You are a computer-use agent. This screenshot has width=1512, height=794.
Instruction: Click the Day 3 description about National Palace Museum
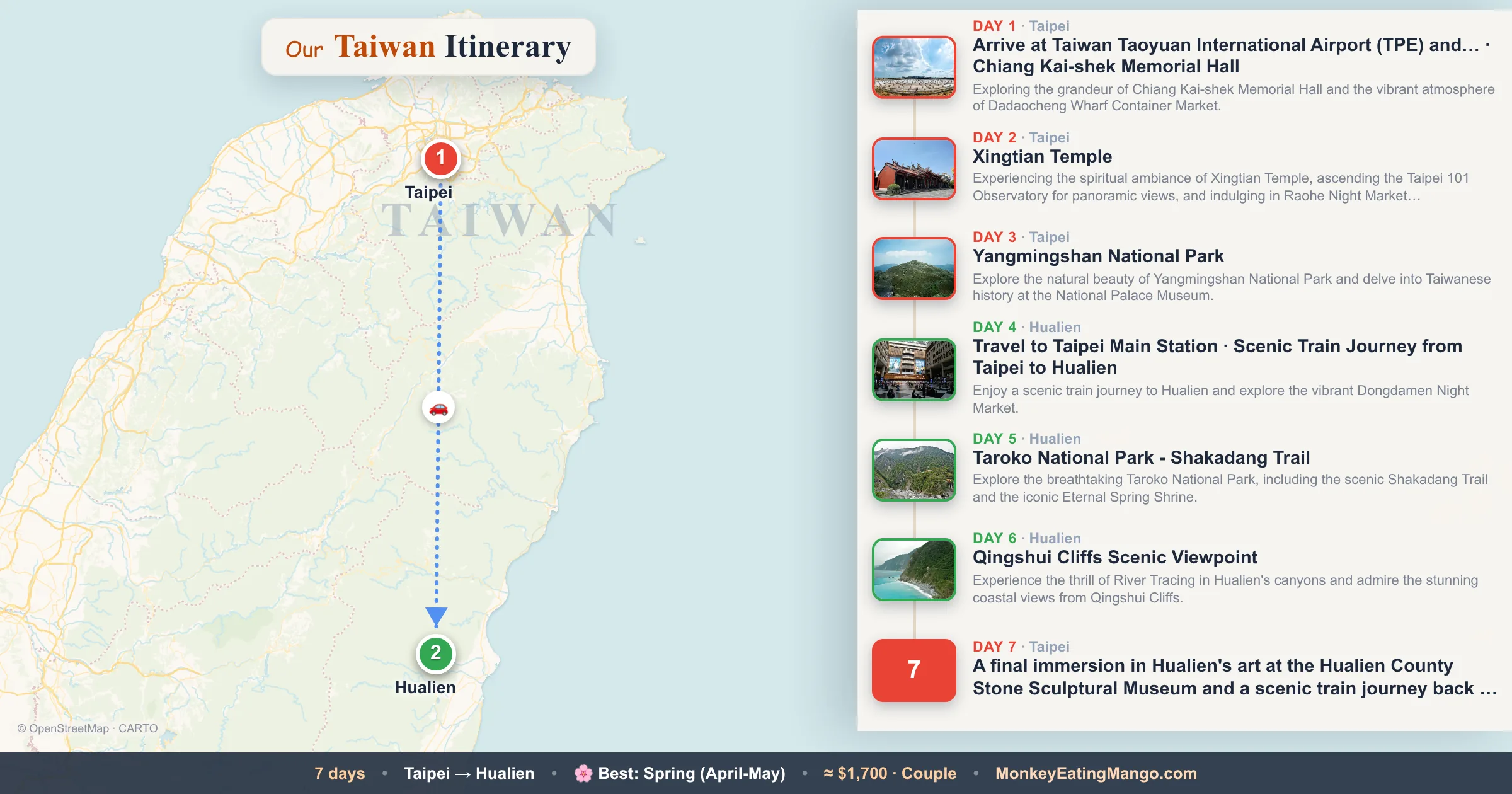[1232, 287]
